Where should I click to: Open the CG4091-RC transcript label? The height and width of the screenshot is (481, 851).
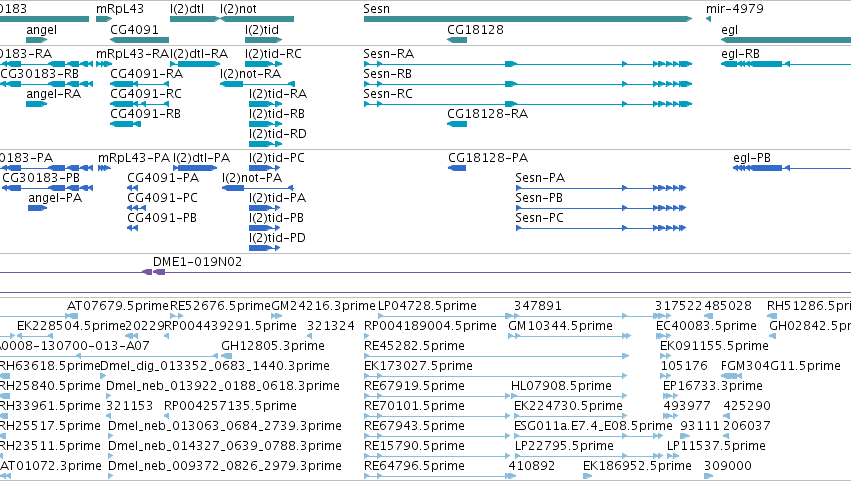point(146,94)
